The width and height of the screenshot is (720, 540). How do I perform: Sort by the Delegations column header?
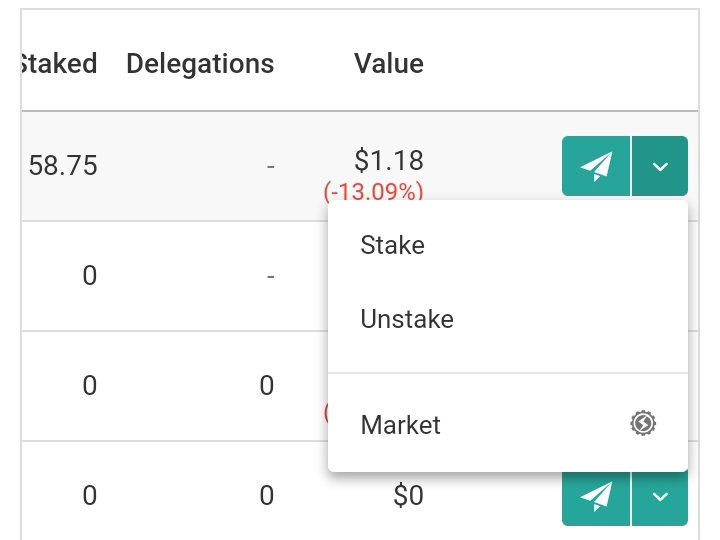(x=200, y=63)
